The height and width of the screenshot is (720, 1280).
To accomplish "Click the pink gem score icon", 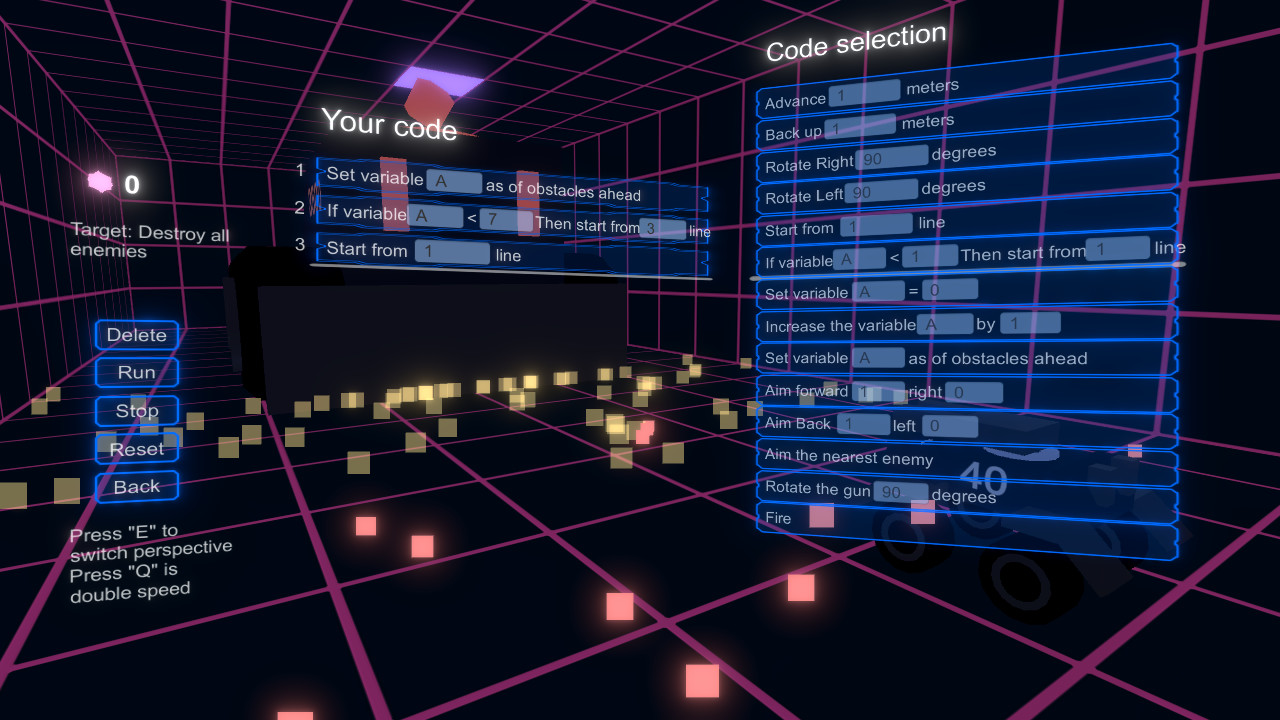I will [x=100, y=182].
